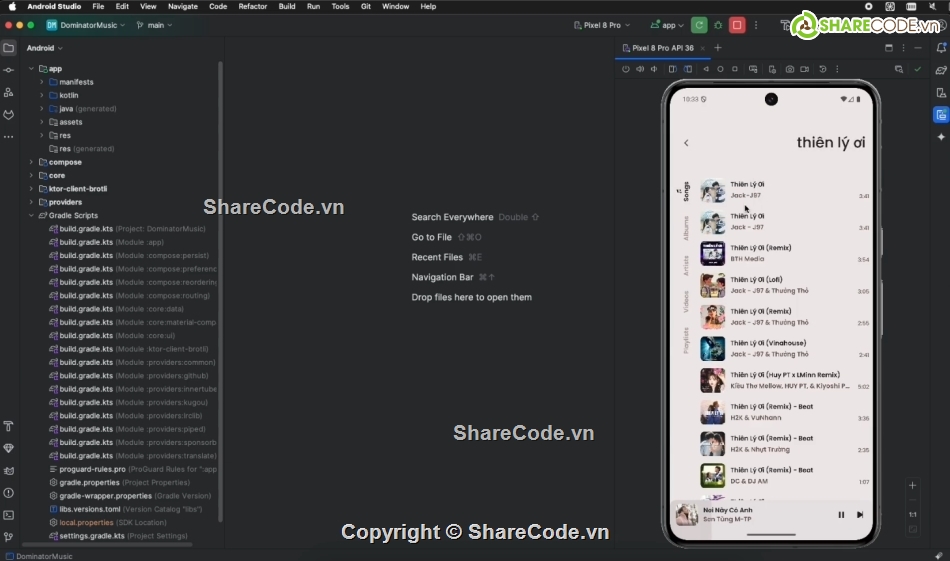Click project panel vertical scrollbar
Screen dimensions: 950x561
(220, 291)
